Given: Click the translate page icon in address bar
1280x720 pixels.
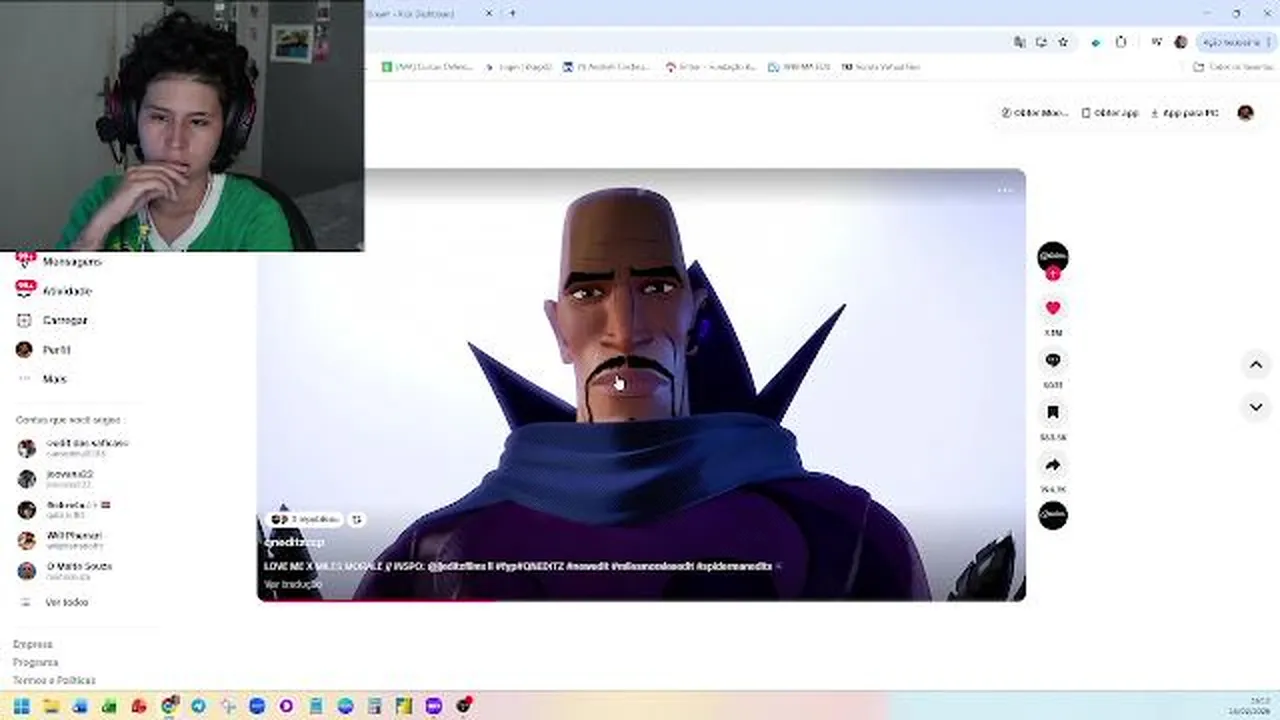Looking at the screenshot, I should pyautogui.click(x=1019, y=42).
